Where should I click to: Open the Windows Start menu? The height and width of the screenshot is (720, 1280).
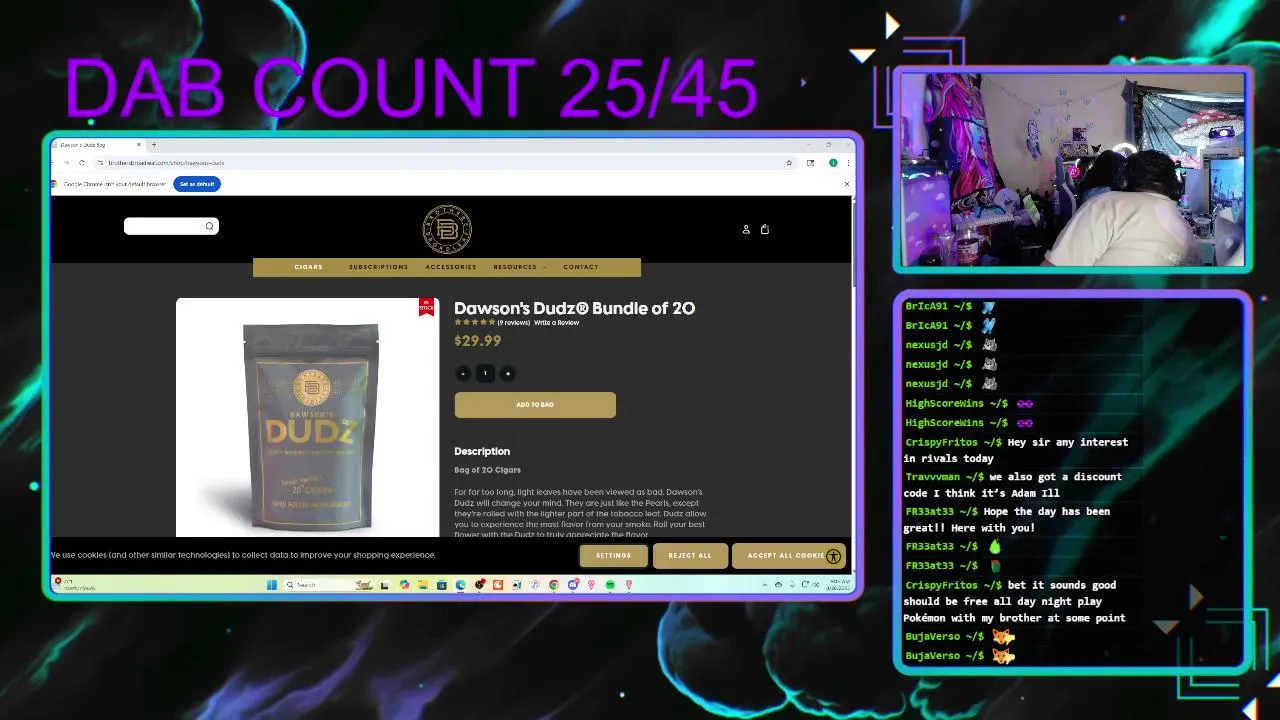coord(271,585)
